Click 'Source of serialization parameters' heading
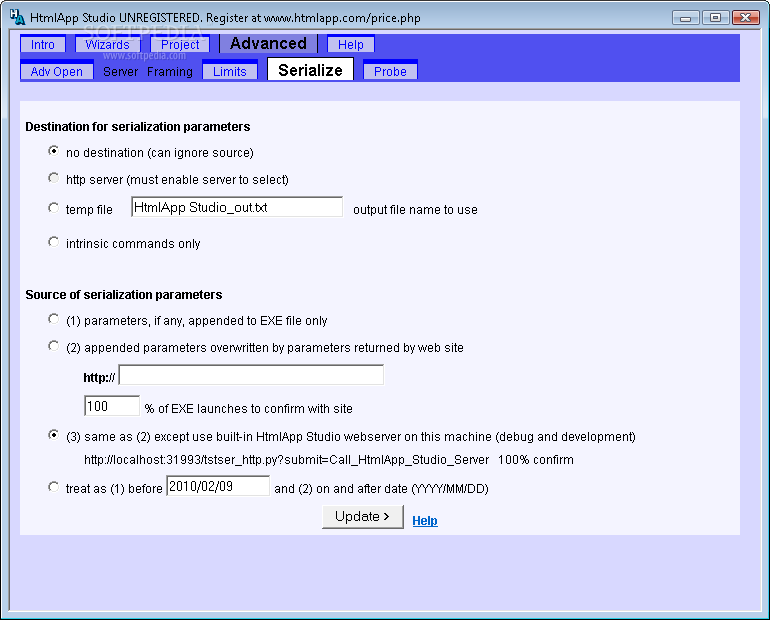770x620 pixels. click(124, 295)
